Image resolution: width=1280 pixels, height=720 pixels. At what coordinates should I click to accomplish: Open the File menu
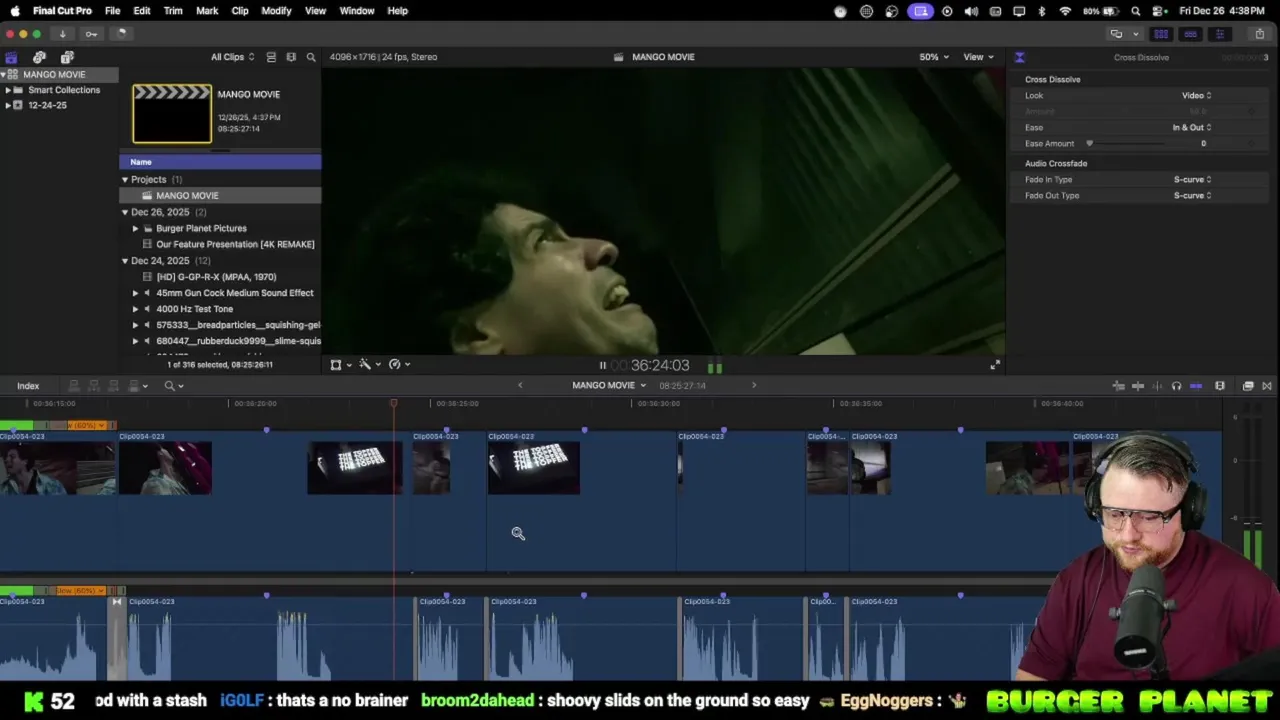[x=112, y=11]
